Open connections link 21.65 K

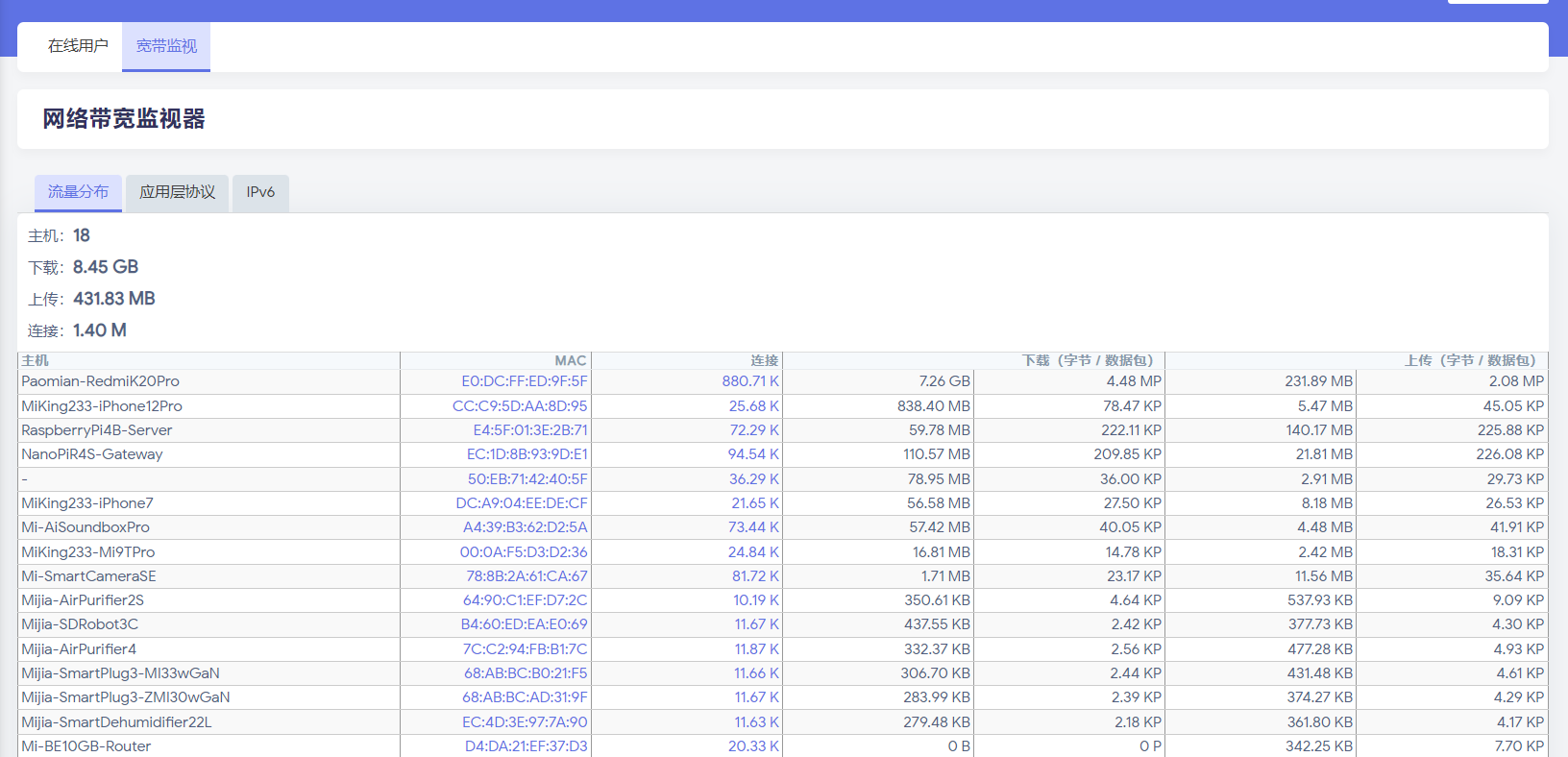(755, 503)
